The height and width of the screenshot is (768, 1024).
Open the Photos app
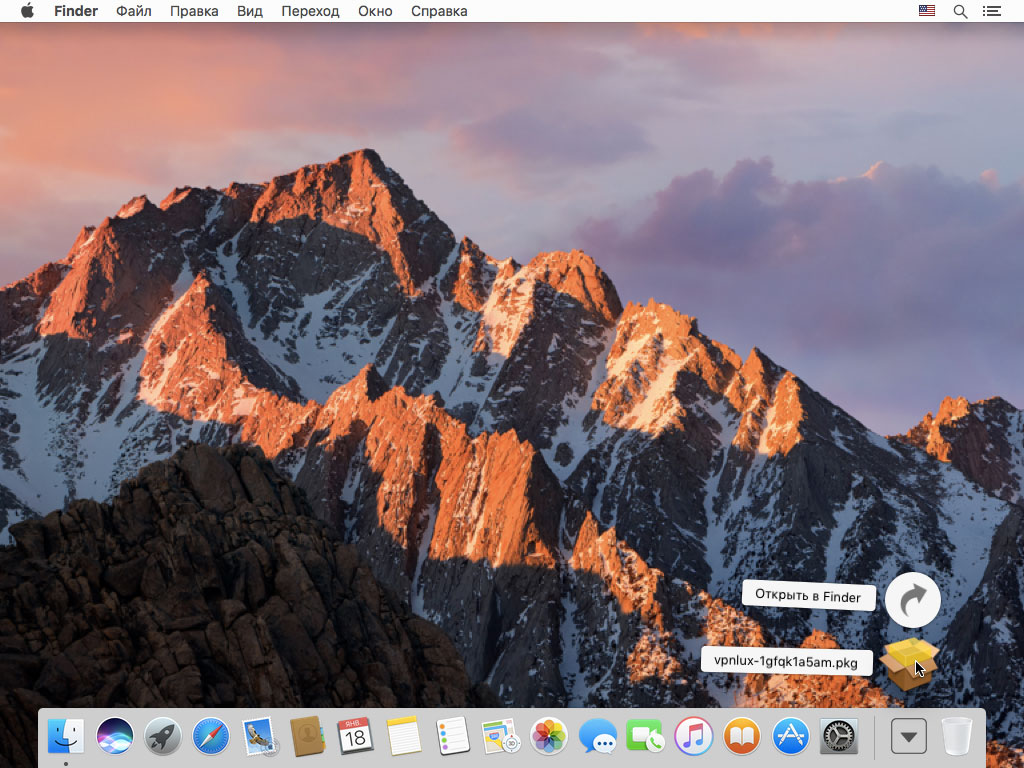549,738
